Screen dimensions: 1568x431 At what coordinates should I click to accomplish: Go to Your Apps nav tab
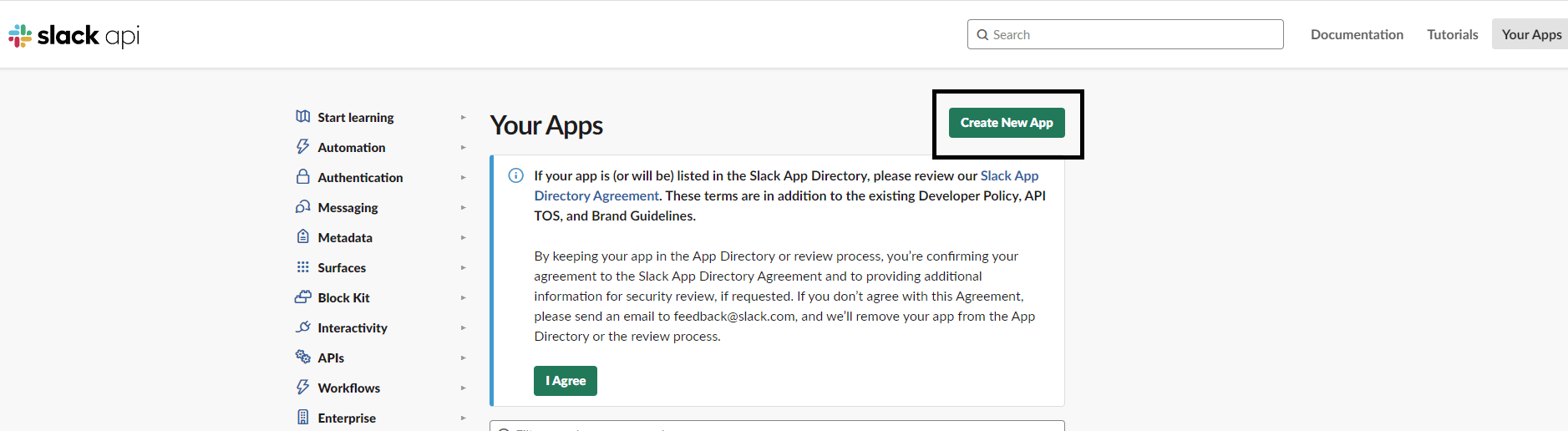coord(1530,34)
